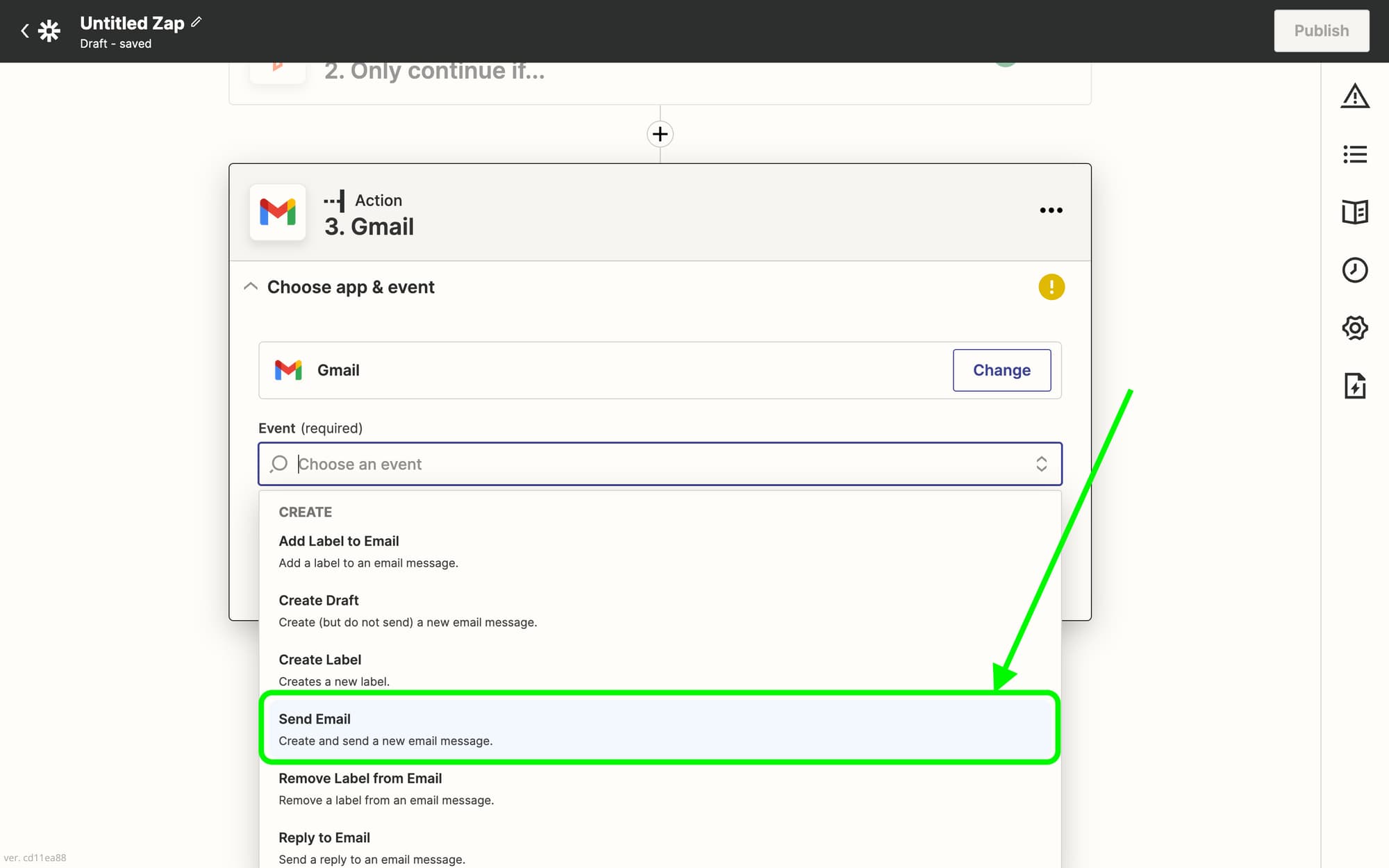Viewport: 1389px width, 868px height.
Task: Click the yellow exclamation status icon
Action: (1051, 287)
